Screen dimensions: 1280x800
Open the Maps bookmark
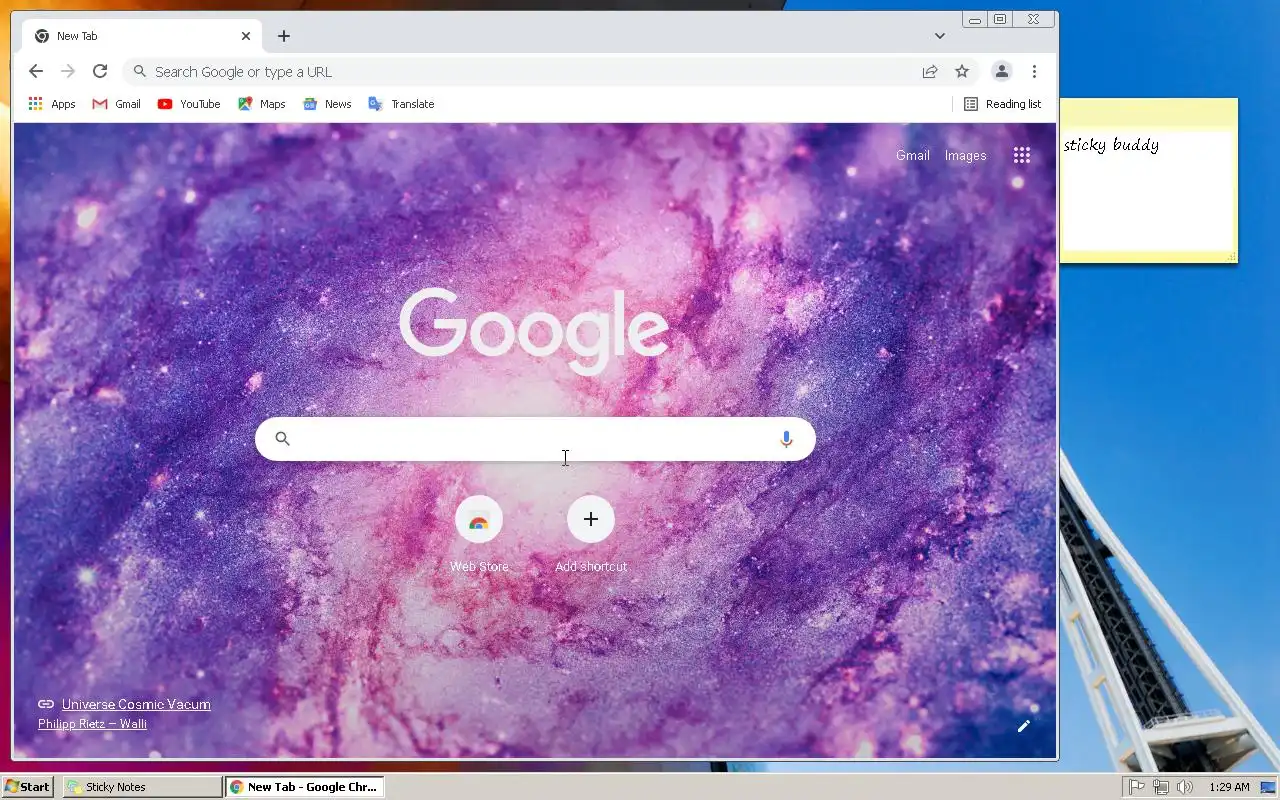(x=262, y=104)
